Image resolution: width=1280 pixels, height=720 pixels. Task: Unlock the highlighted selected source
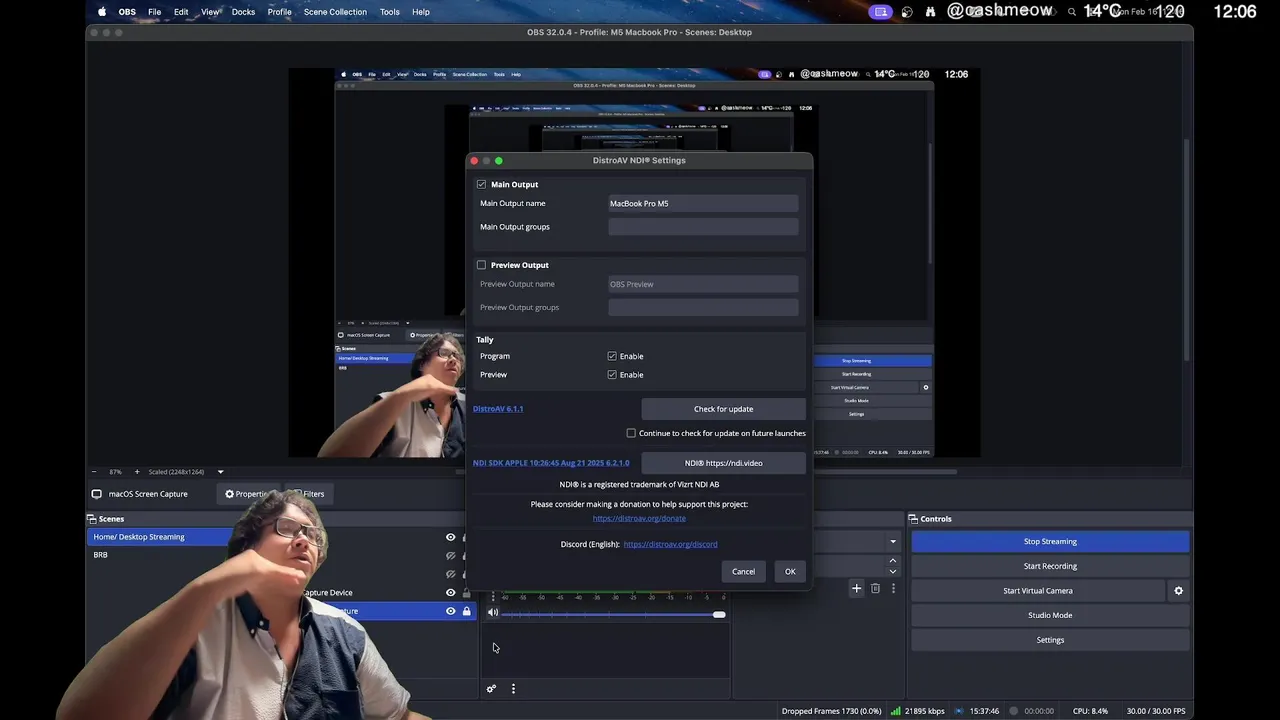coord(466,611)
